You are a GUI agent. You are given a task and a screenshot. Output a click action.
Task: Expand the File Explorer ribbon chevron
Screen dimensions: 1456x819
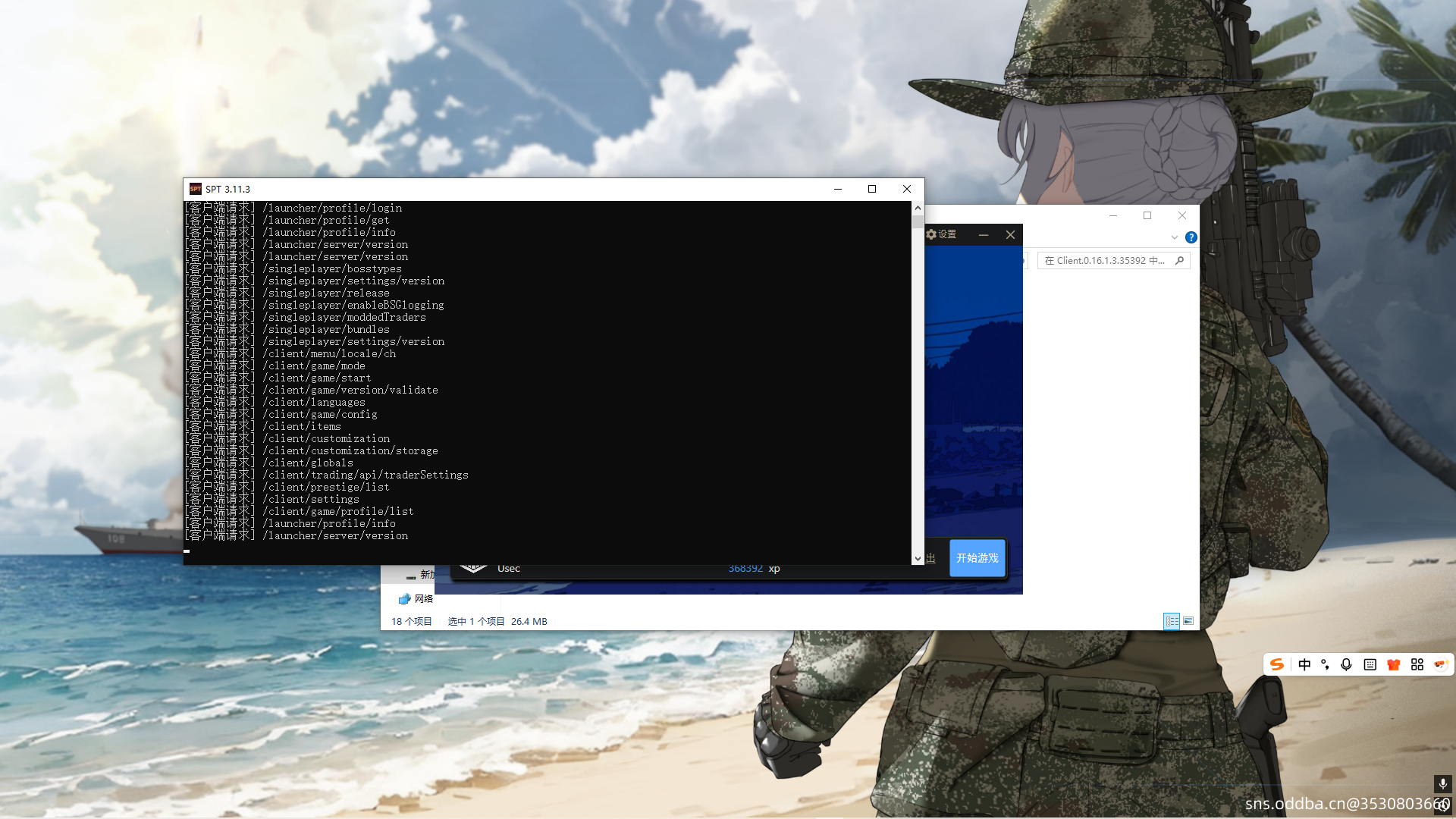click(1174, 237)
